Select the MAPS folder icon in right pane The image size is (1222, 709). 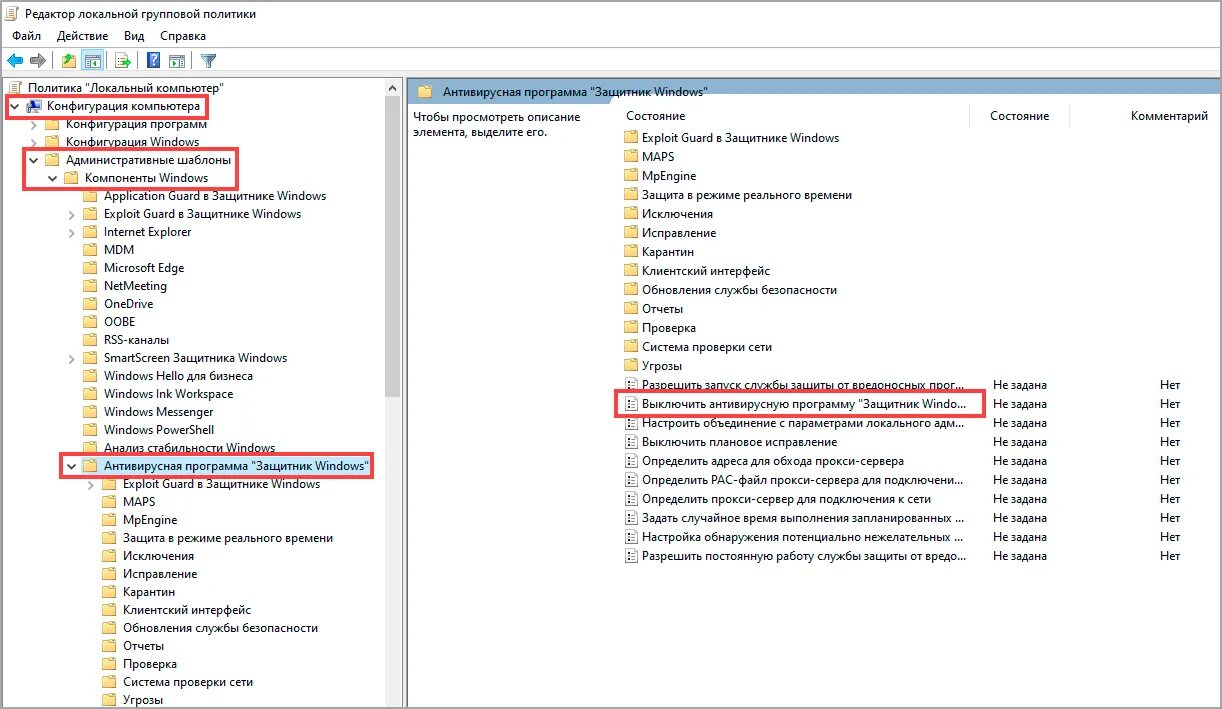[630, 157]
